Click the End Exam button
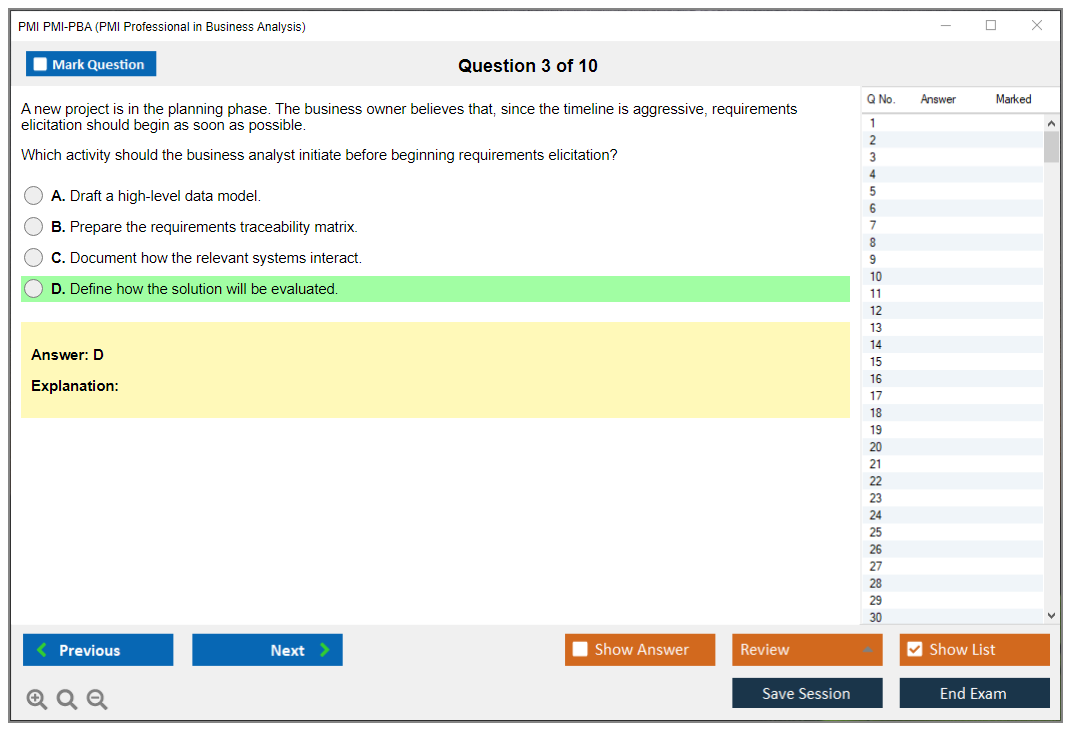The image size is (1075, 735). click(974, 693)
